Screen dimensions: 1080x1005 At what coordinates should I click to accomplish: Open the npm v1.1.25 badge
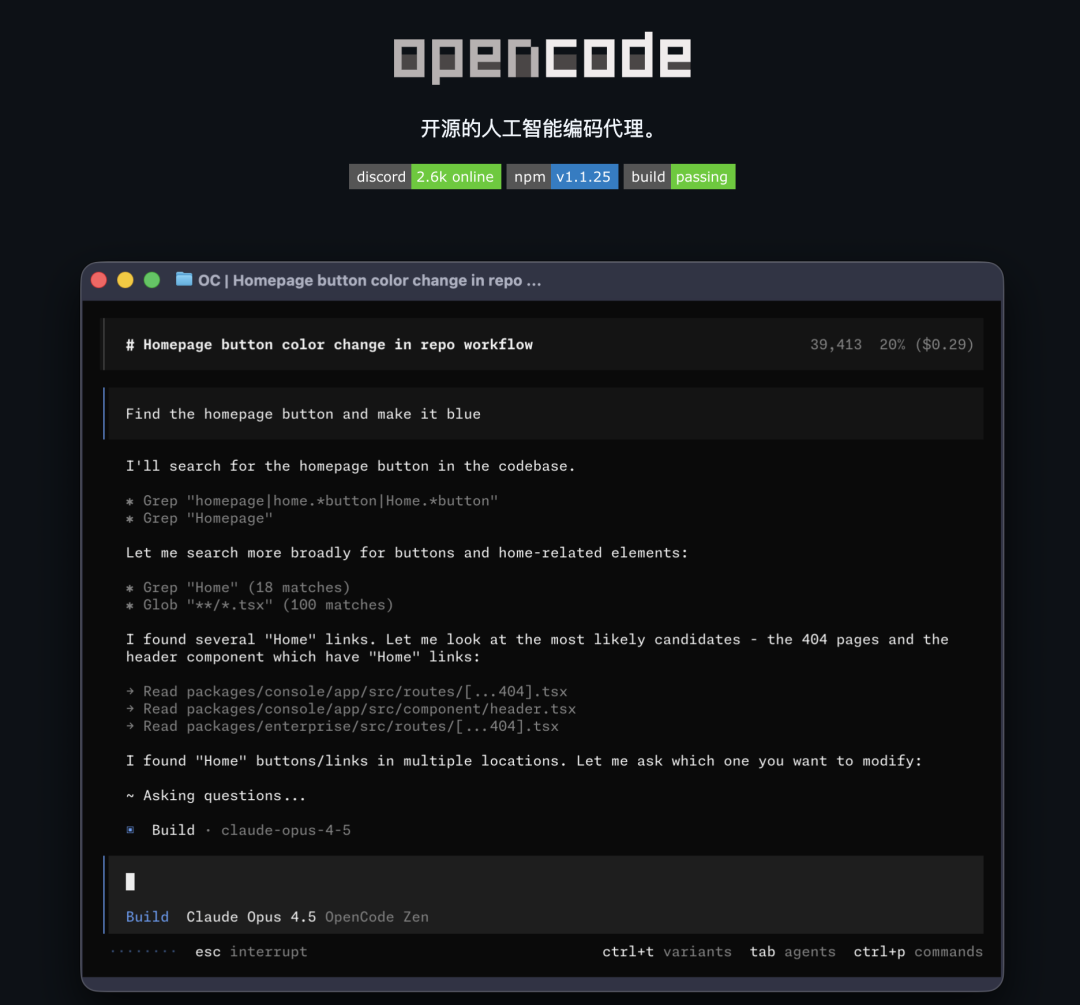[x=562, y=176]
